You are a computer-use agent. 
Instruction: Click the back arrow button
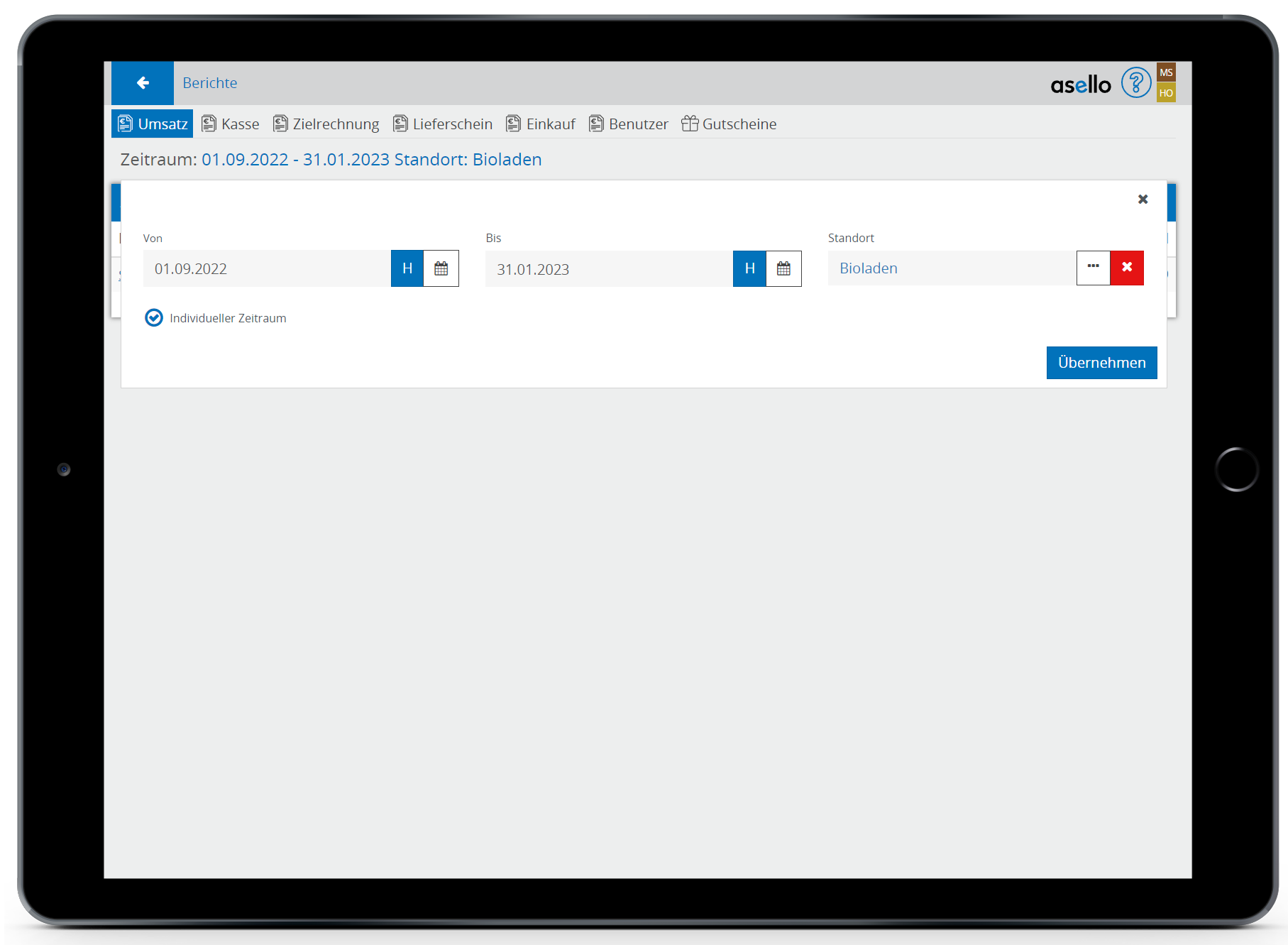(143, 83)
